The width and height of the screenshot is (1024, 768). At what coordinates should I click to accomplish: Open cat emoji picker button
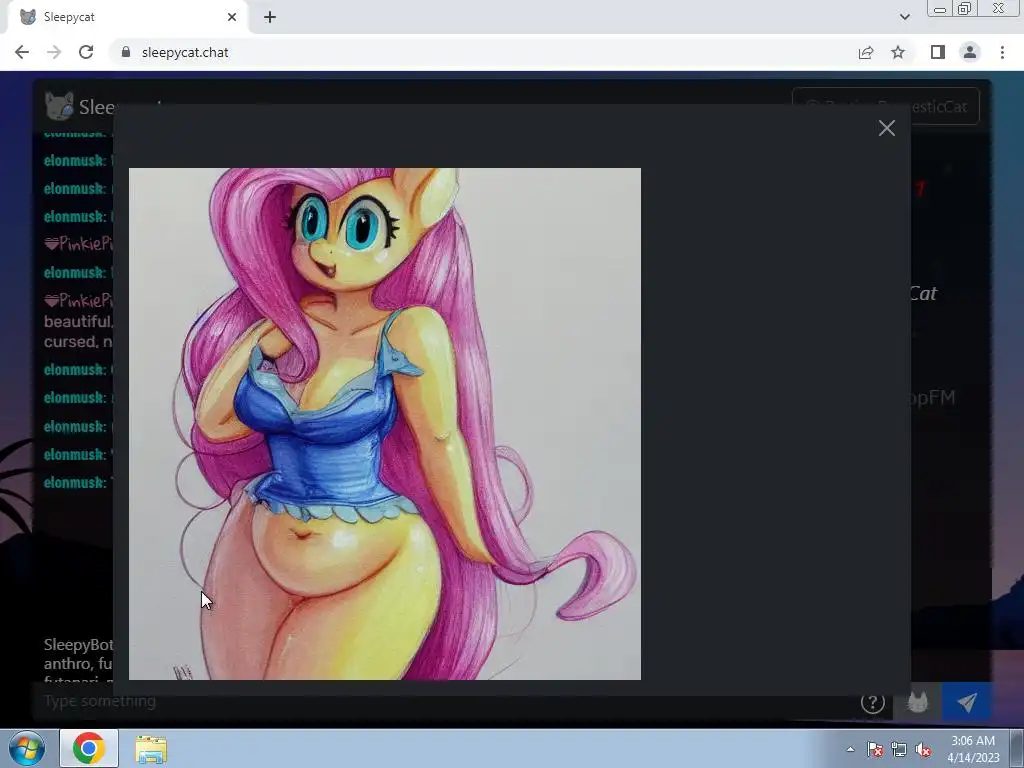click(918, 702)
